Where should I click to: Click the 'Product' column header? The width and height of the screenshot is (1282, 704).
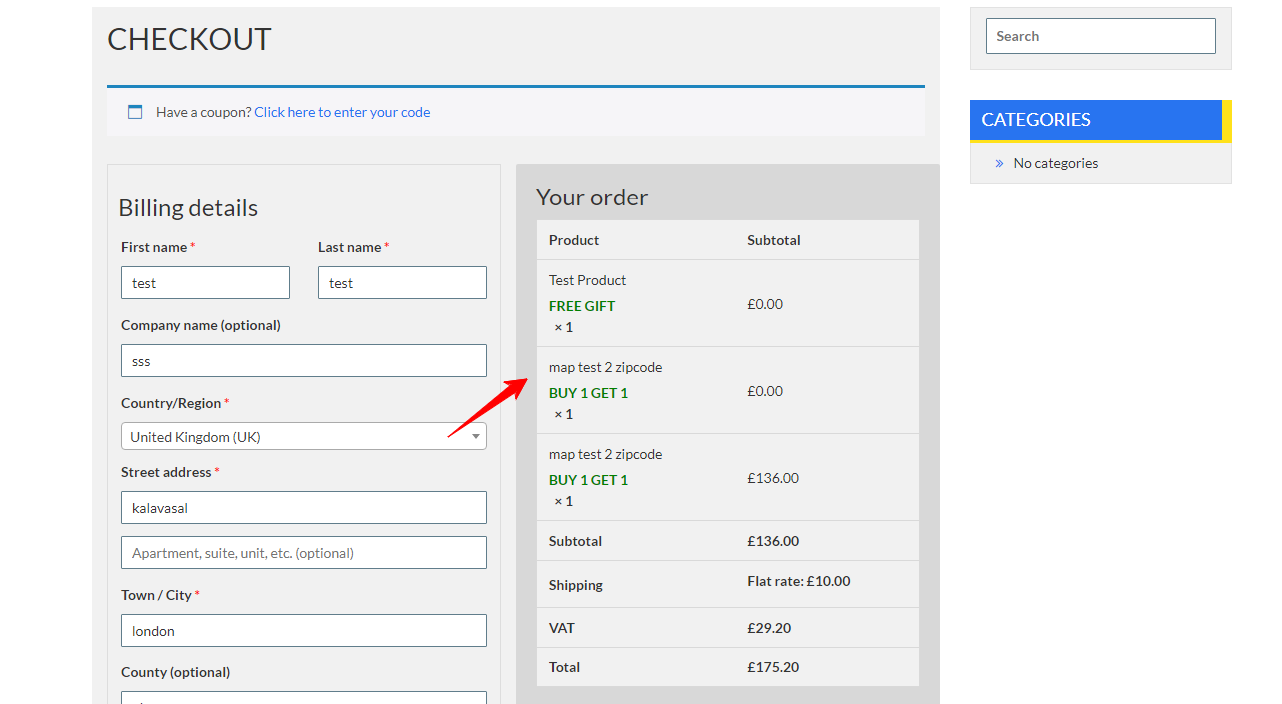(574, 240)
